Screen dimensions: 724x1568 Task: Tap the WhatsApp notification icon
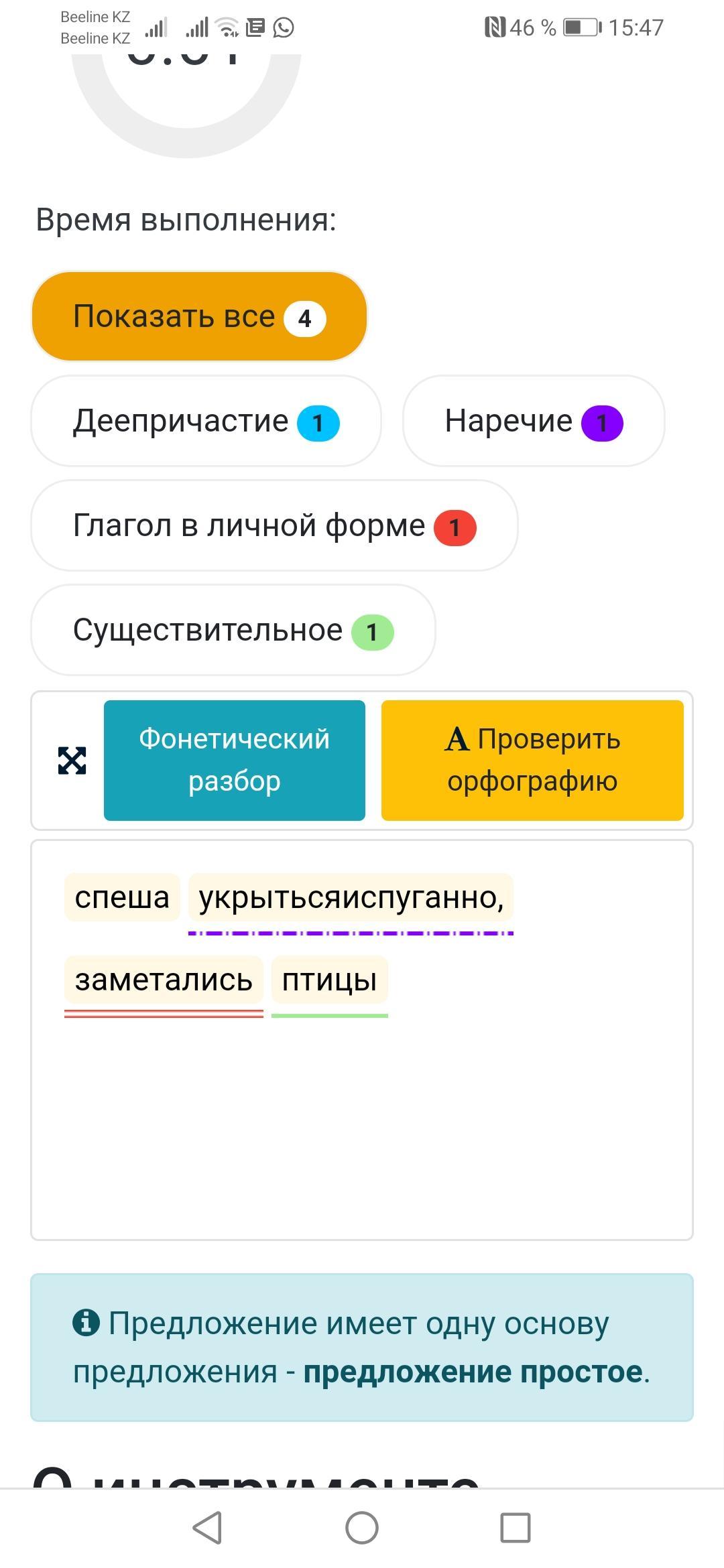click(284, 27)
